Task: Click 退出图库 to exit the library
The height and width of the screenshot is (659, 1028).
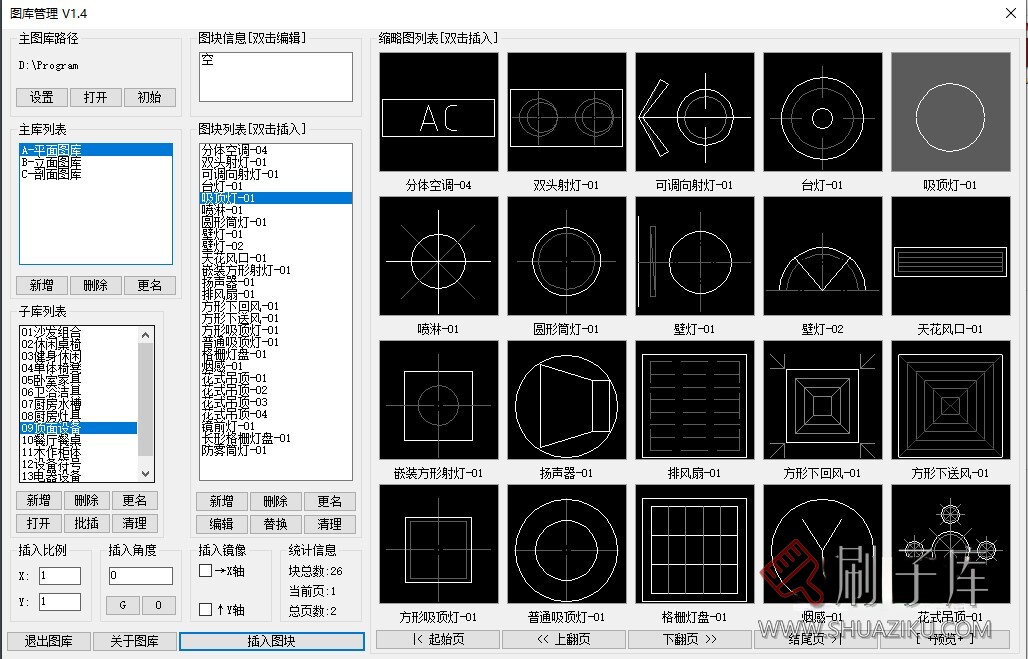Action: [x=47, y=641]
